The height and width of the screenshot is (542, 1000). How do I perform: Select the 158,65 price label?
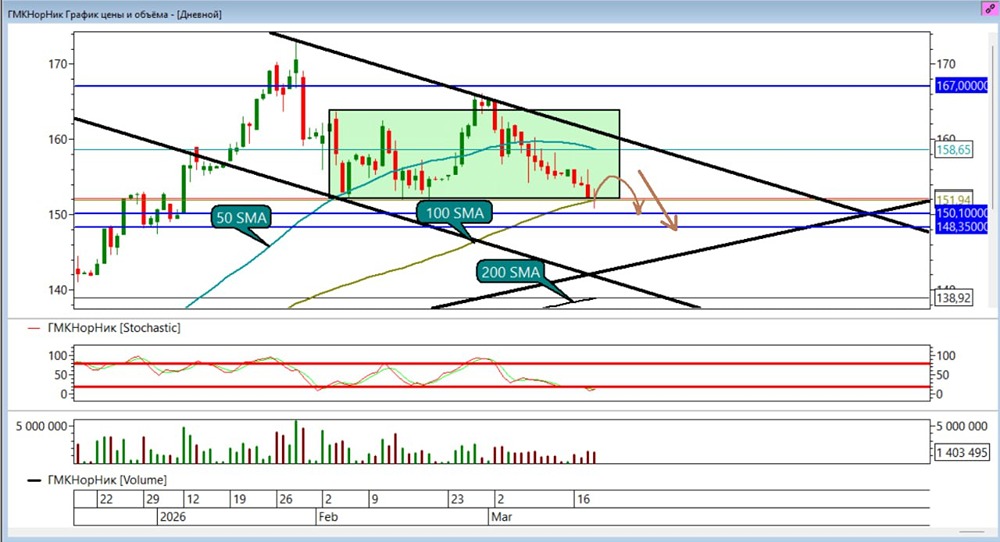click(953, 150)
